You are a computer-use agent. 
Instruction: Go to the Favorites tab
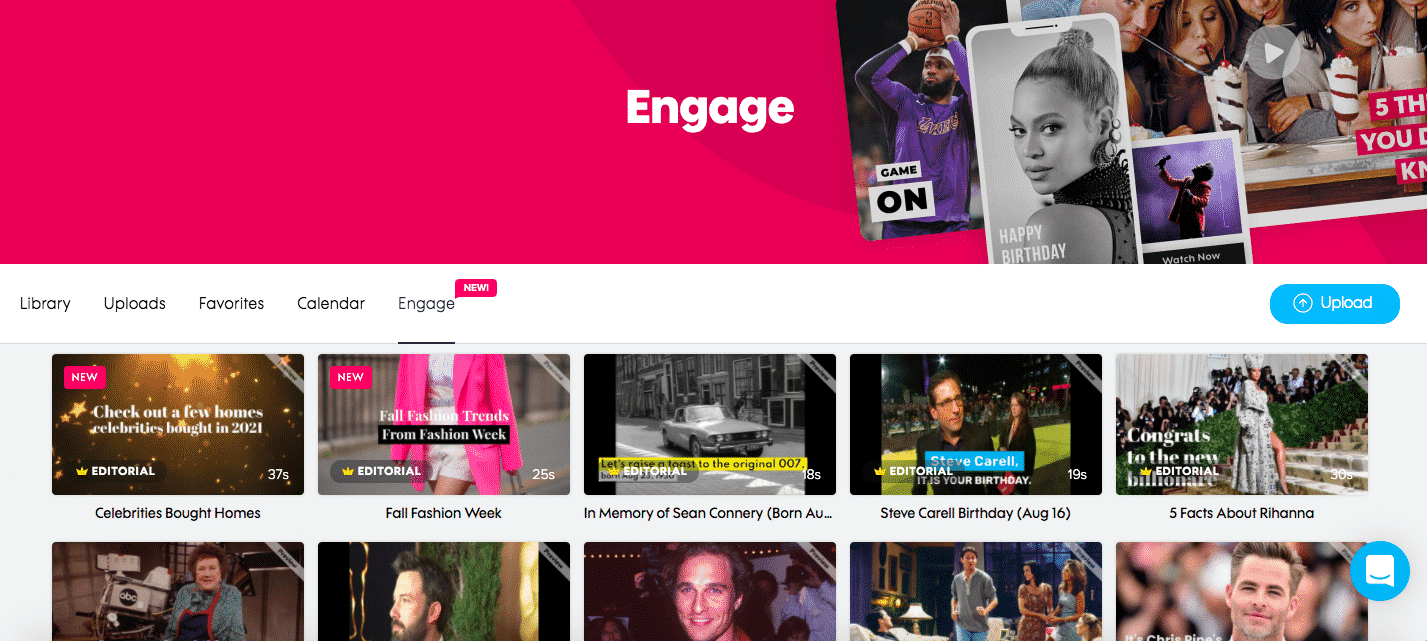click(231, 303)
